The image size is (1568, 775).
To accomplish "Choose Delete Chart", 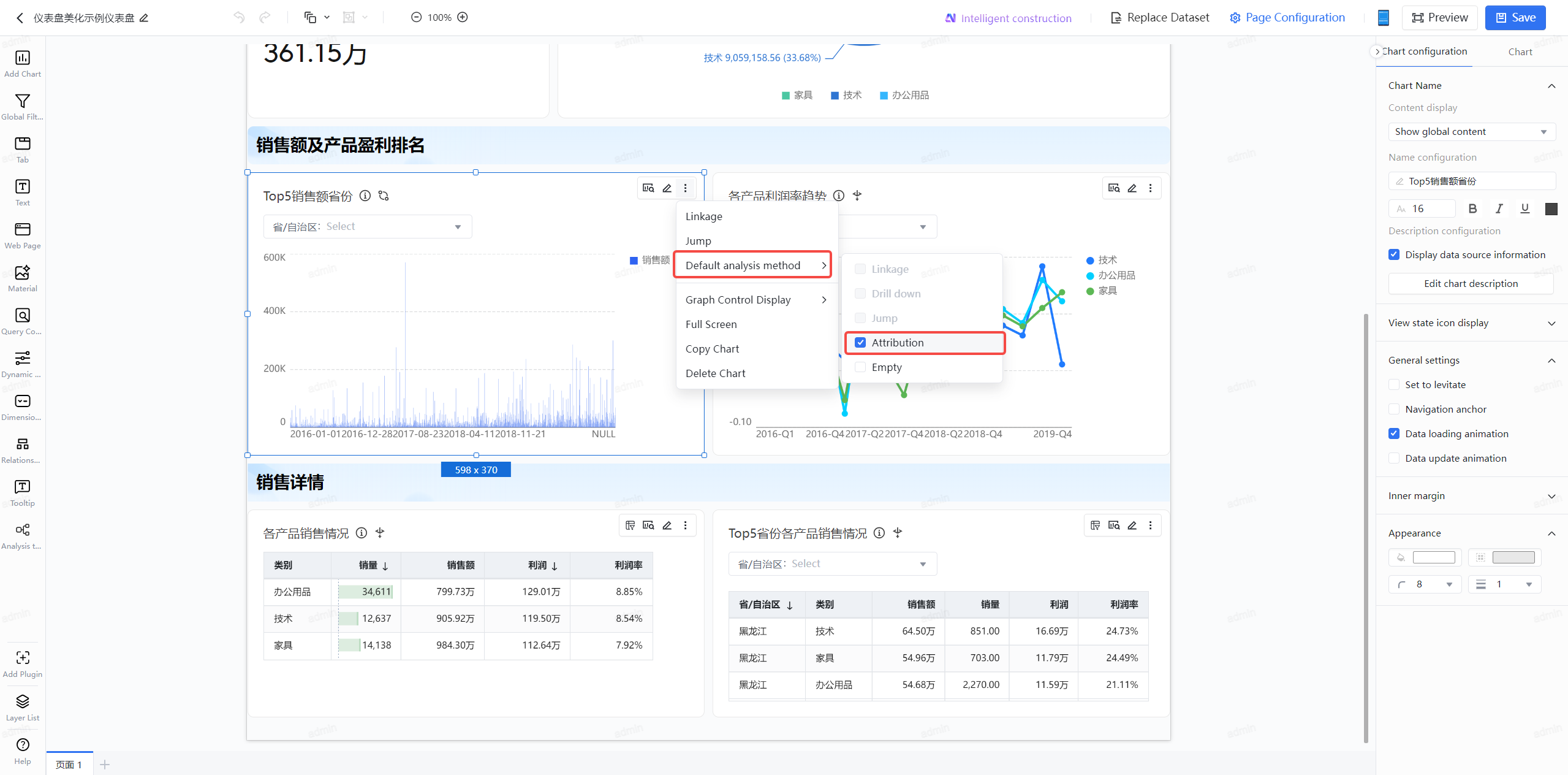I will 757,373.
